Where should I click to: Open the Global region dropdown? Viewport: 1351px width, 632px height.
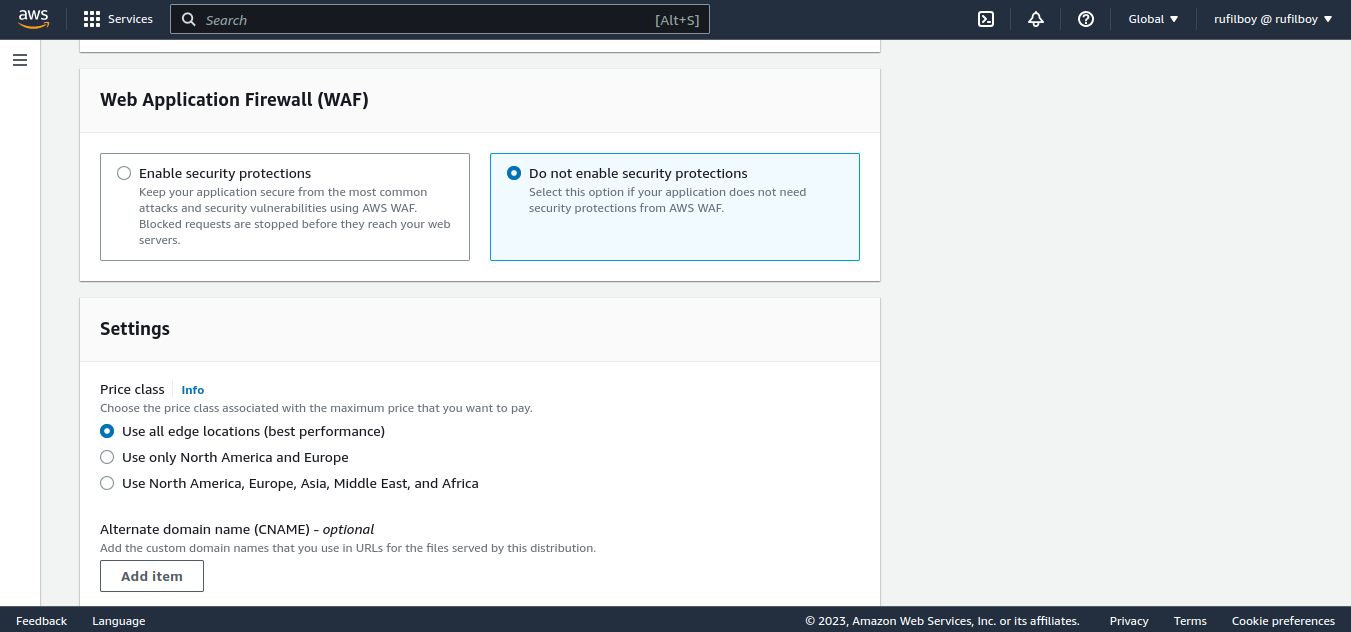[x=1153, y=19]
